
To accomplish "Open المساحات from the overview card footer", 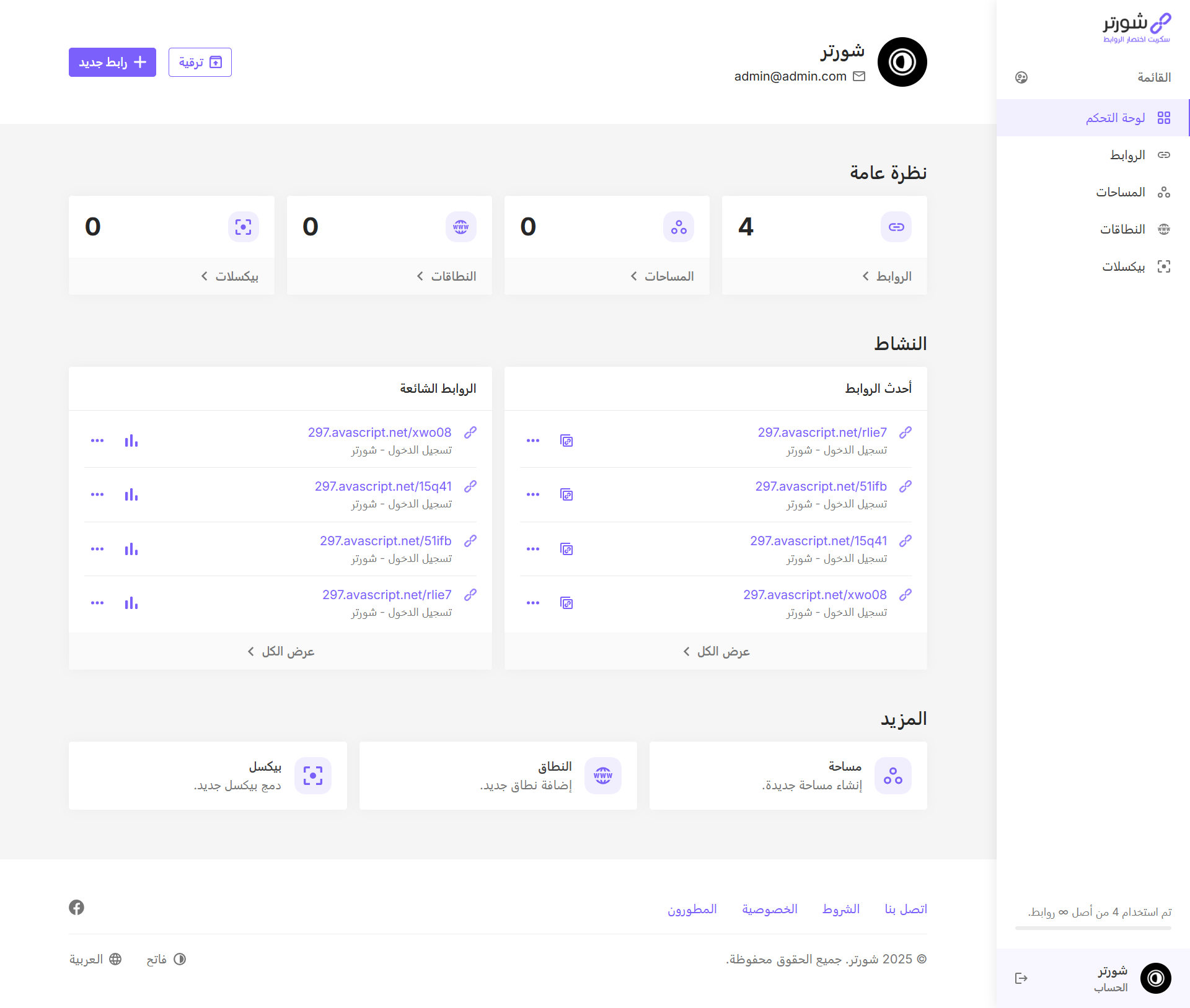I will (662, 276).
